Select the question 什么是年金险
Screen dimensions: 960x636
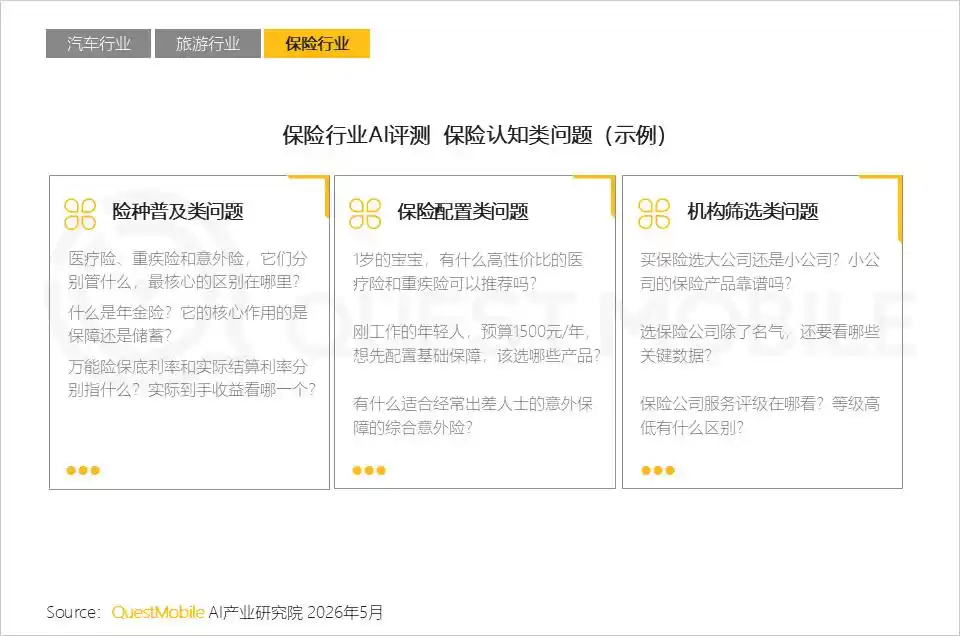[x=188, y=324]
